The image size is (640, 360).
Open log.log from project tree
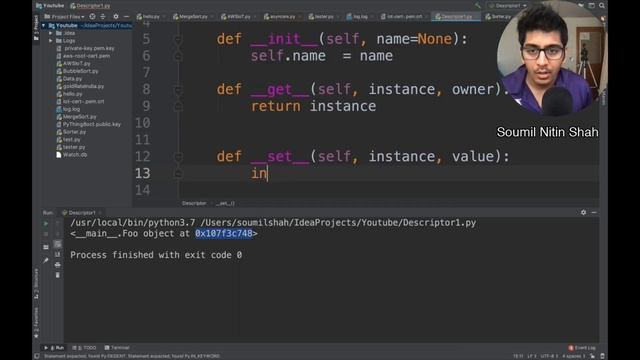click(x=68, y=109)
